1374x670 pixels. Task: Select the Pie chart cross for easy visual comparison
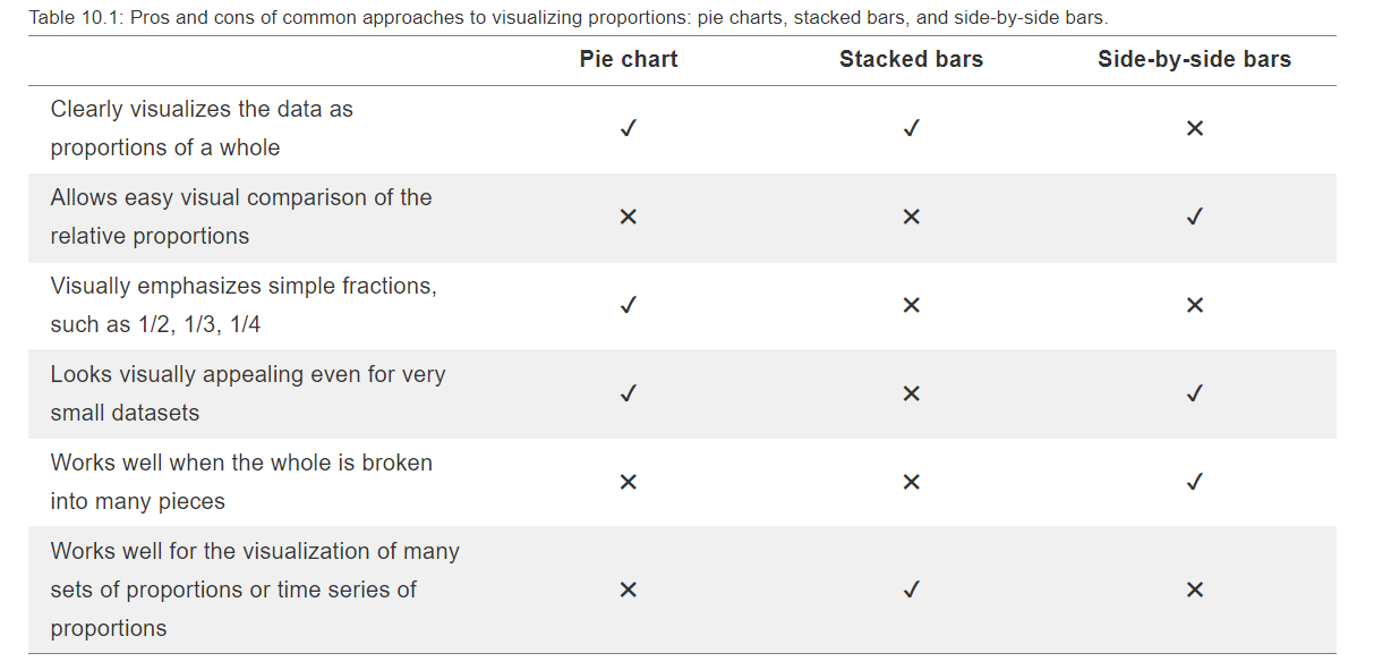tap(628, 217)
